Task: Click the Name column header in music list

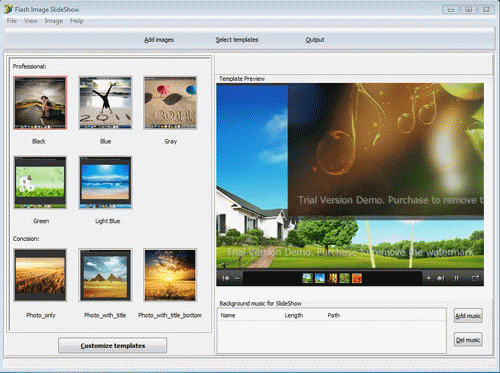Action: tap(228, 315)
